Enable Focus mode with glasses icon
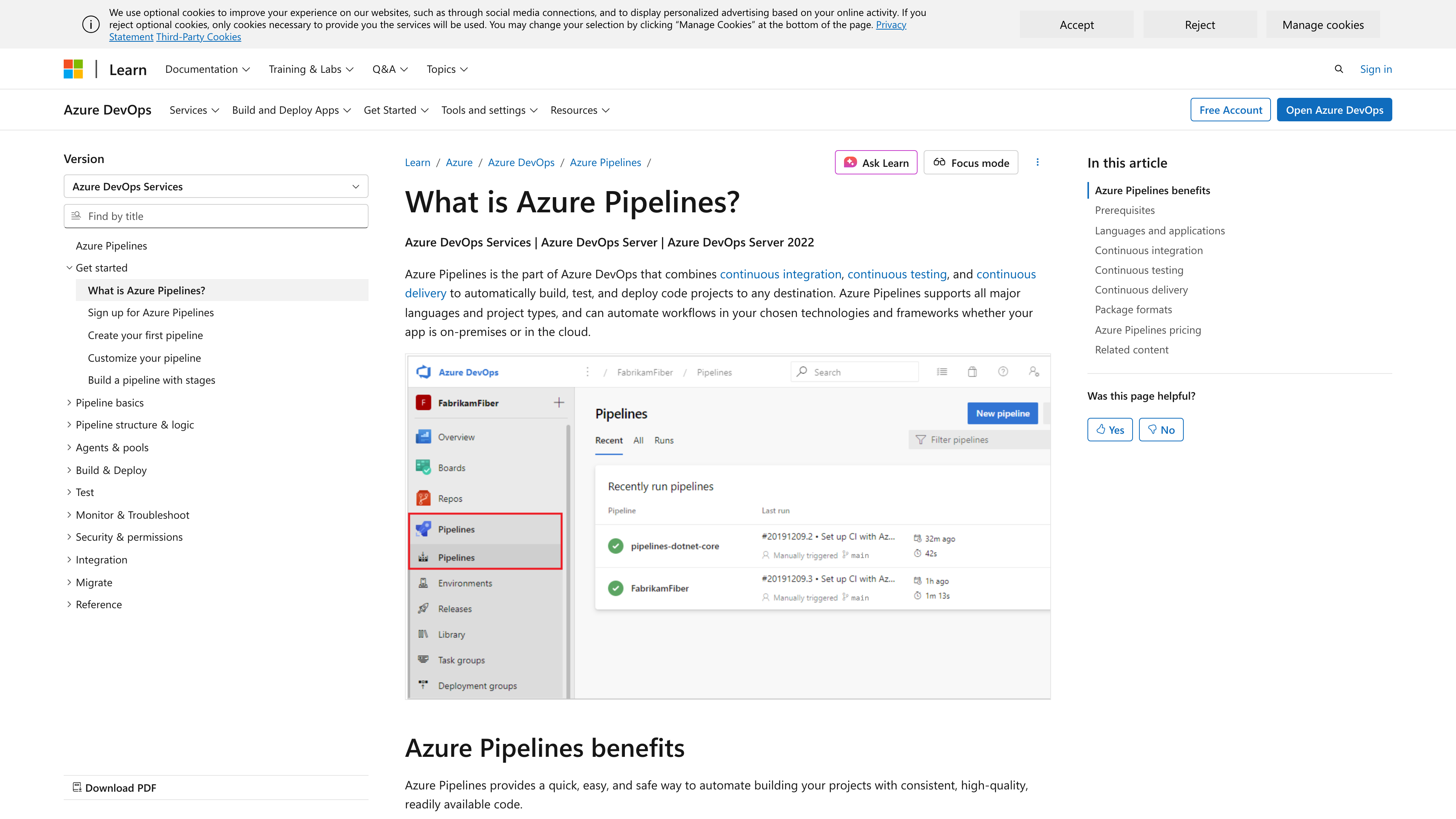 pyautogui.click(x=971, y=163)
